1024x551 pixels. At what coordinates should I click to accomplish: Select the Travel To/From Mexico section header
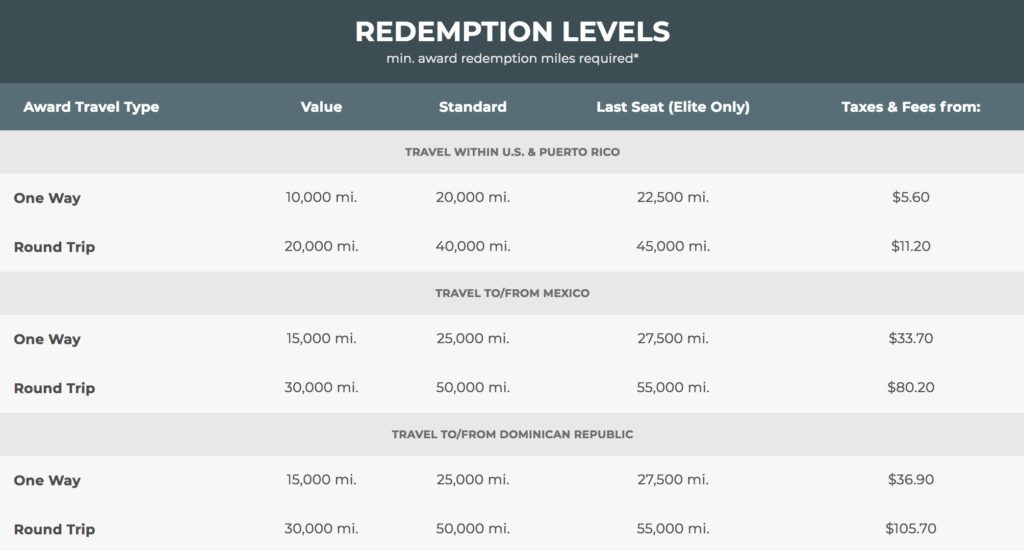pos(512,293)
